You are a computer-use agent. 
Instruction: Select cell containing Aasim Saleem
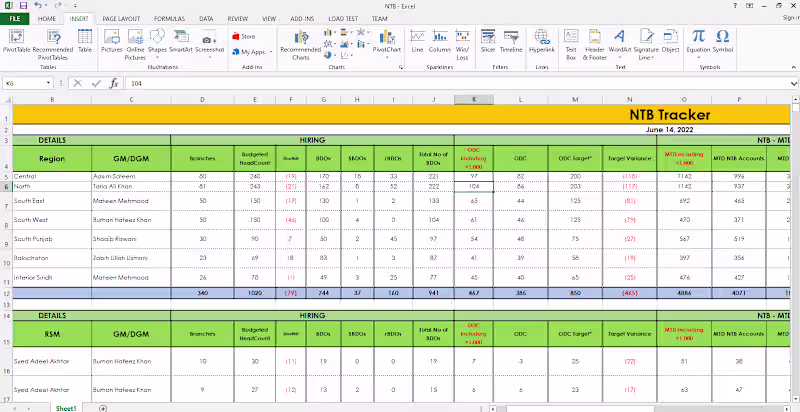[x=132, y=176]
